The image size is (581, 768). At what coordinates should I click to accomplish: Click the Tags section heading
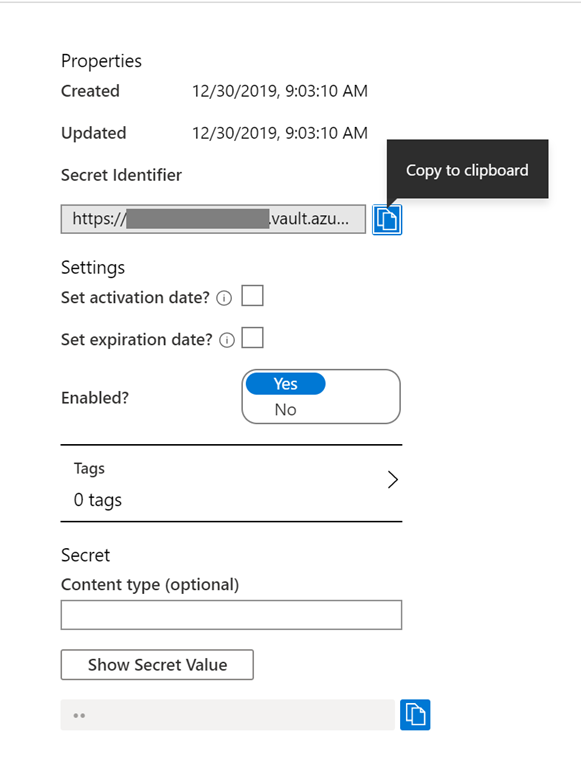89,469
